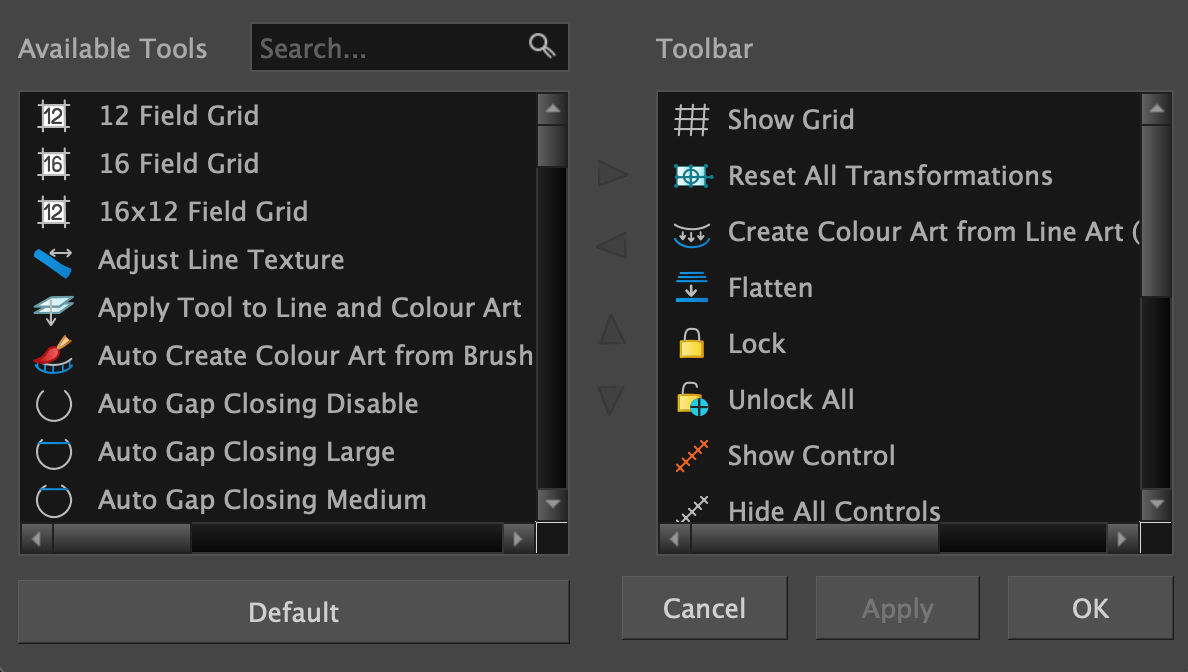Click the right arrow to add a tool
This screenshot has height=672, width=1188.
pos(611,172)
